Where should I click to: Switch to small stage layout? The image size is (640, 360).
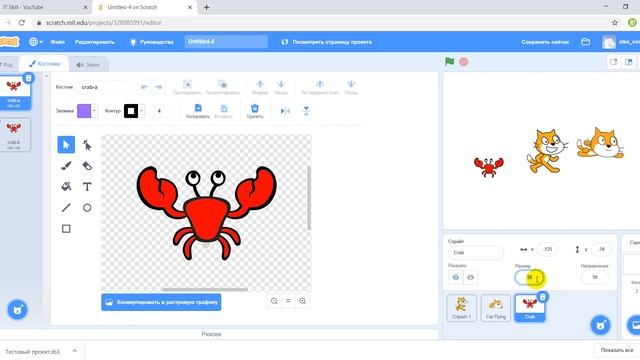click(x=613, y=62)
